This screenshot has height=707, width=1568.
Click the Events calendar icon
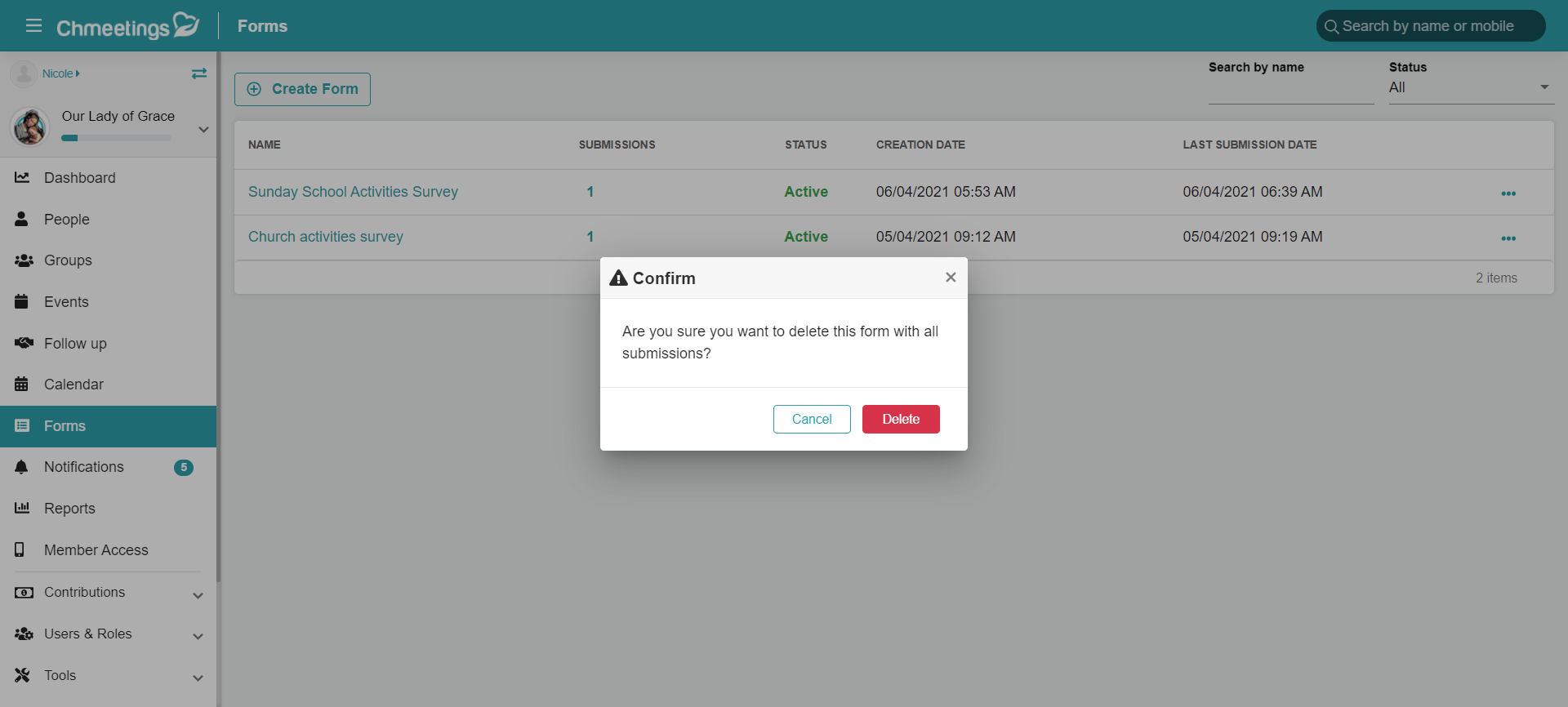[21, 301]
